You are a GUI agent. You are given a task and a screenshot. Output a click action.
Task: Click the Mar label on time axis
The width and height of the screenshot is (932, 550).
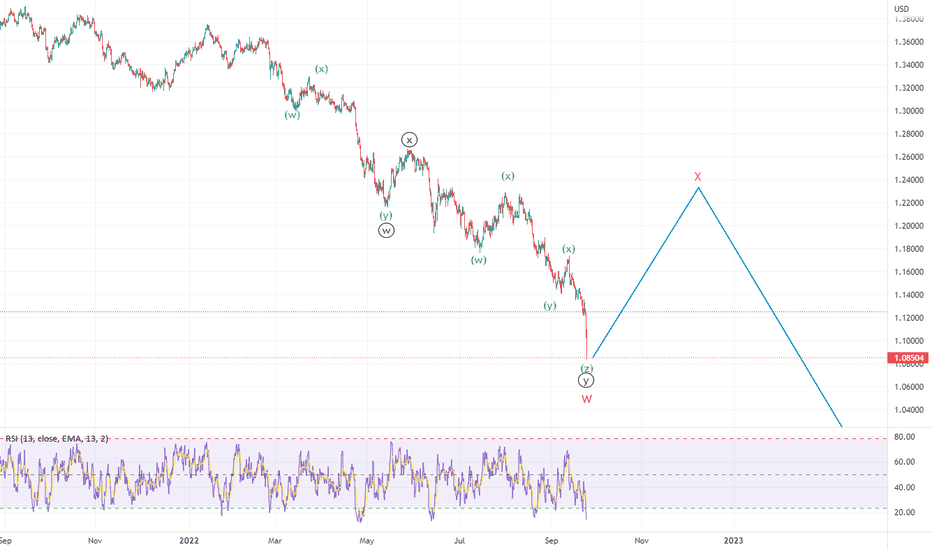point(275,540)
